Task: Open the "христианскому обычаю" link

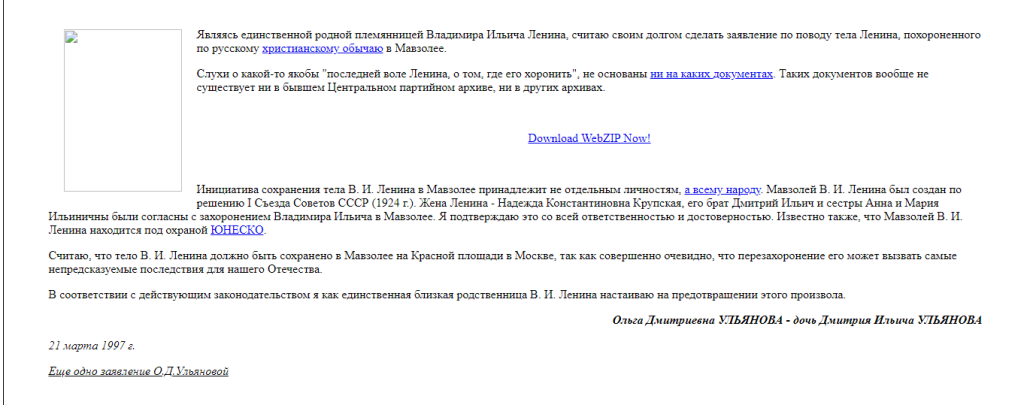Action: pyautogui.click(x=322, y=48)
